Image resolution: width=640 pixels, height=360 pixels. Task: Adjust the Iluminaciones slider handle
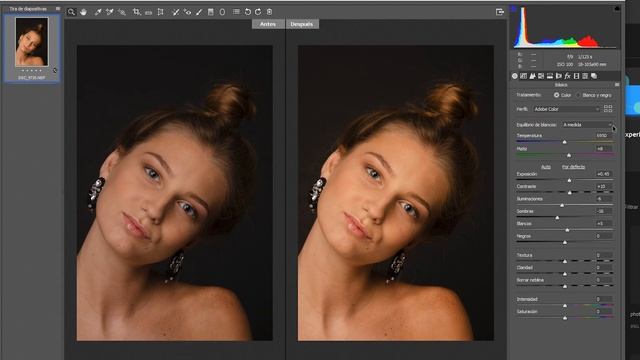click(x=562, y=205)
